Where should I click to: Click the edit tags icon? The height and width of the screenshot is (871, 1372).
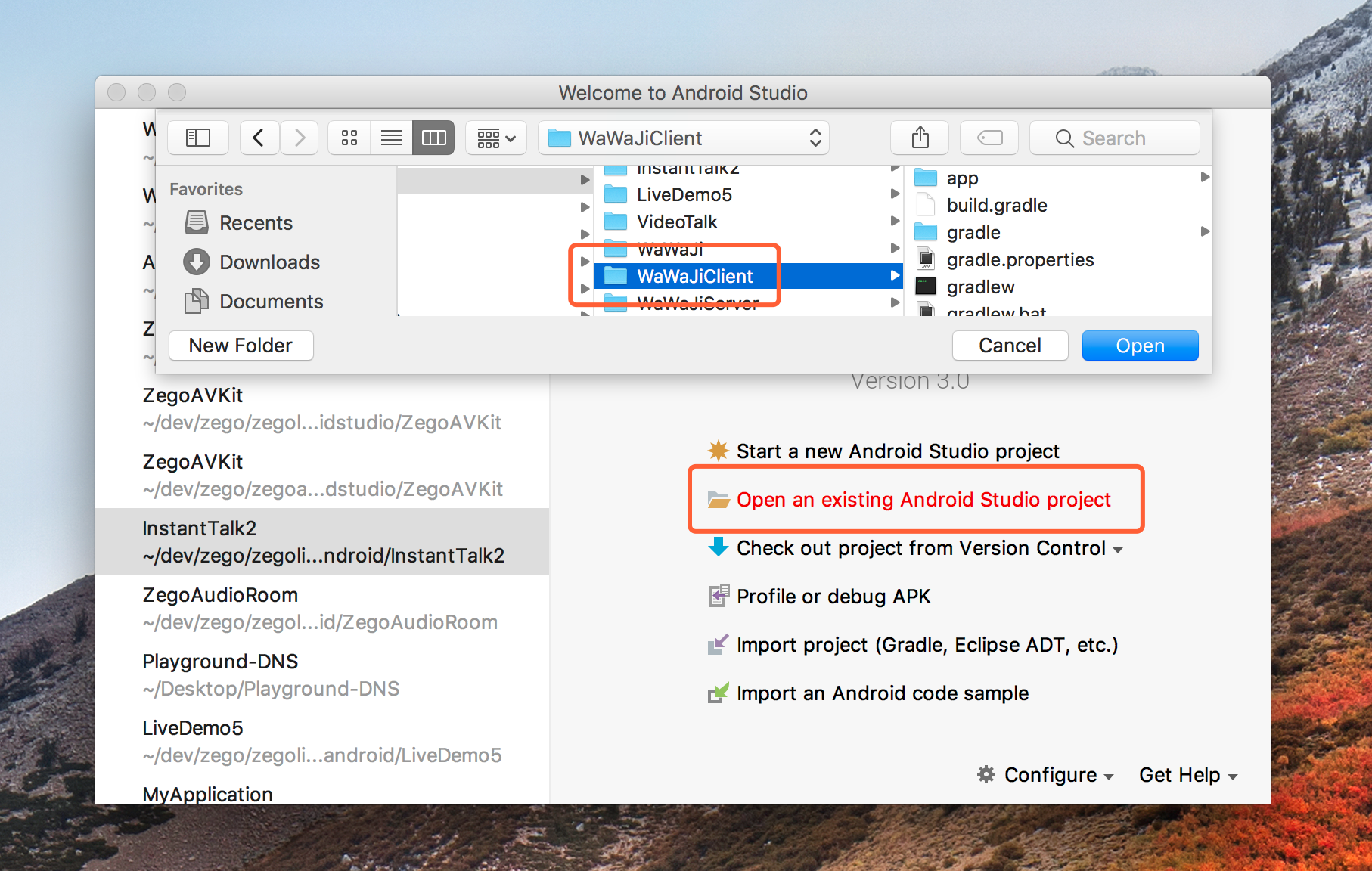click(989, 138)
